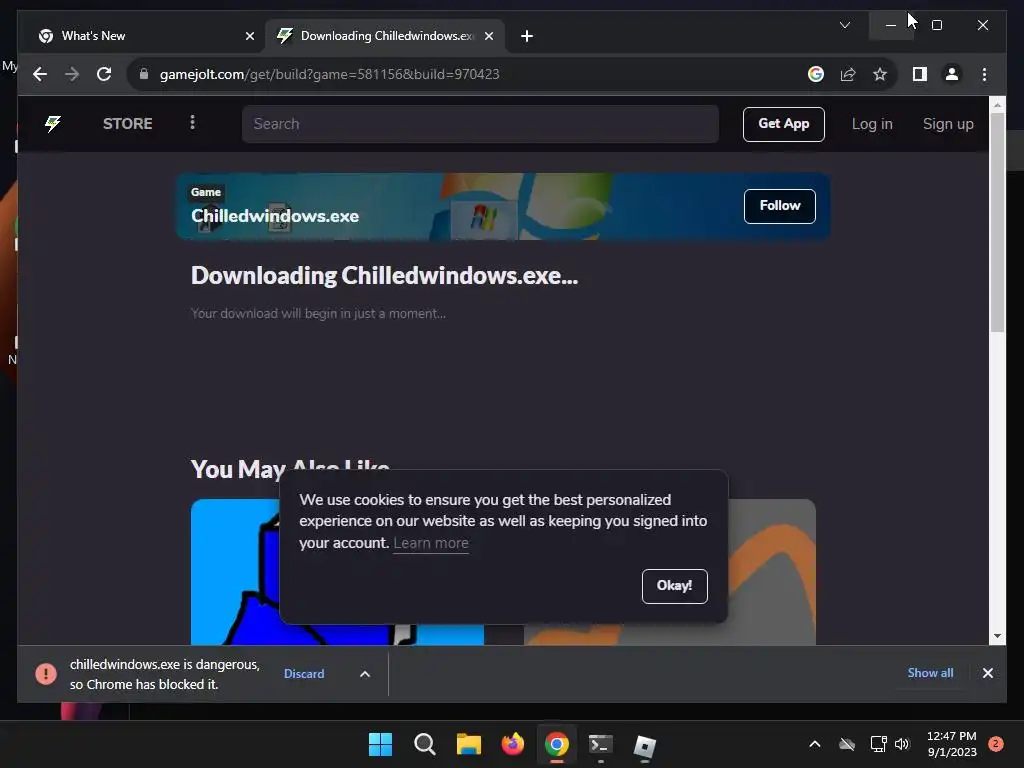Switch to the What's New tab
The height and width of the screenshot is (768, 1024).
146,36
